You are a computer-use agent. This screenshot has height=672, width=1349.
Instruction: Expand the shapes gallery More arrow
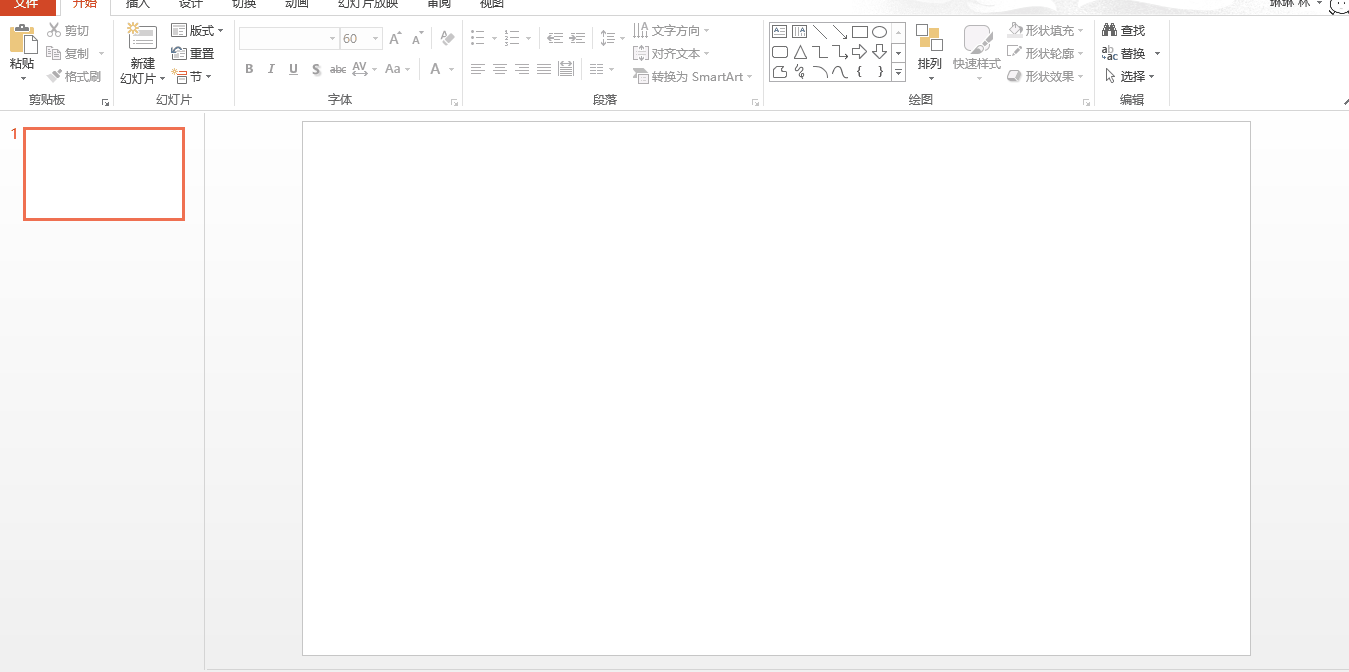tap(898, 72)
